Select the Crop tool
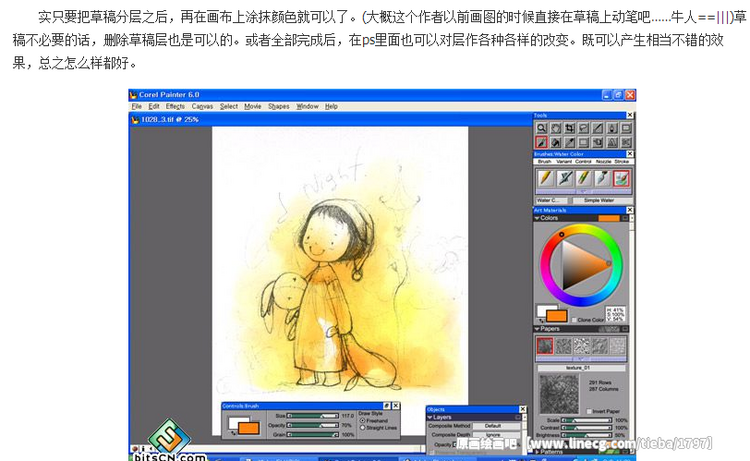The height and width of the screenshot is (461, 750). click(569, 128)
